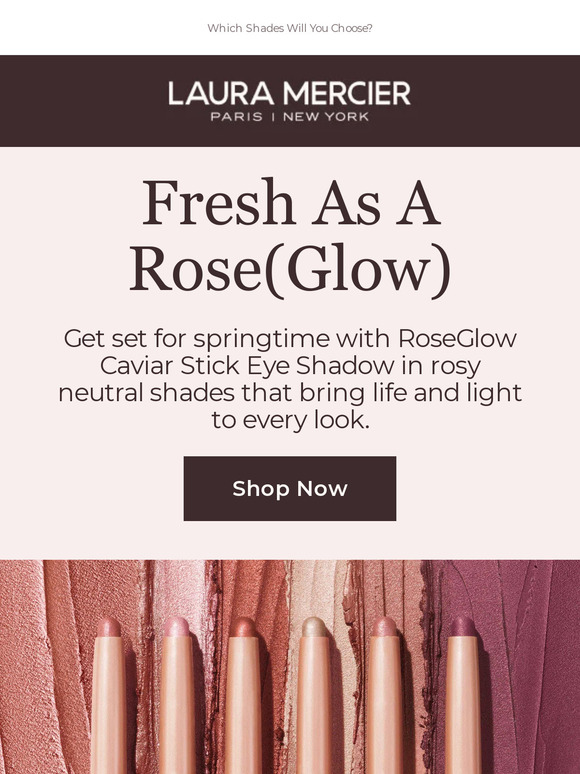Screen dimensions: 580x774
Task: Click the Shop Now button
Action: click(290, 488)
